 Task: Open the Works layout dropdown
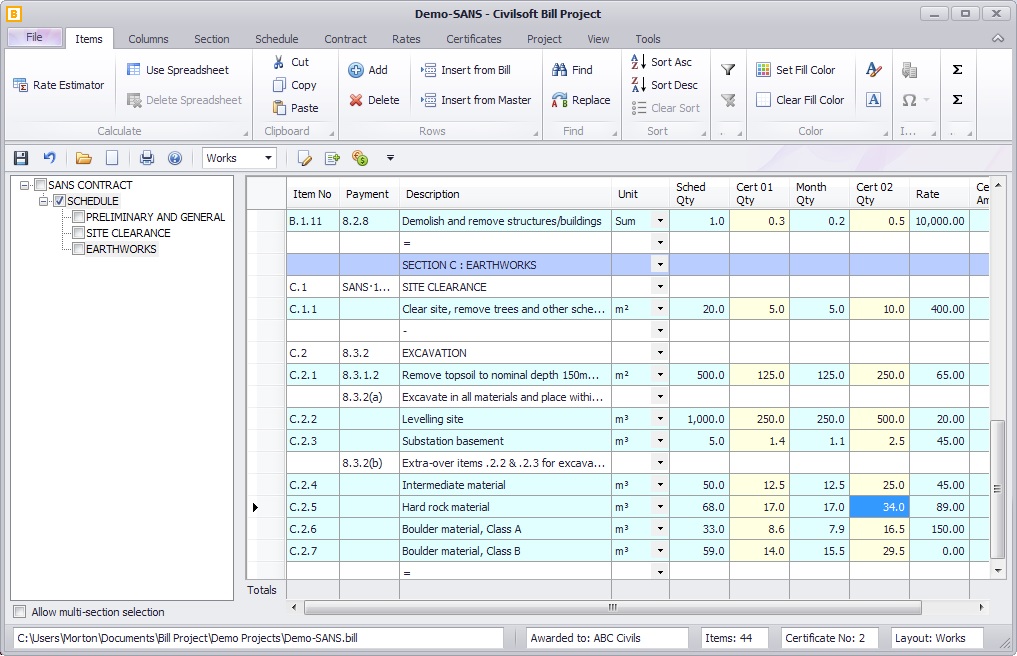268,158
